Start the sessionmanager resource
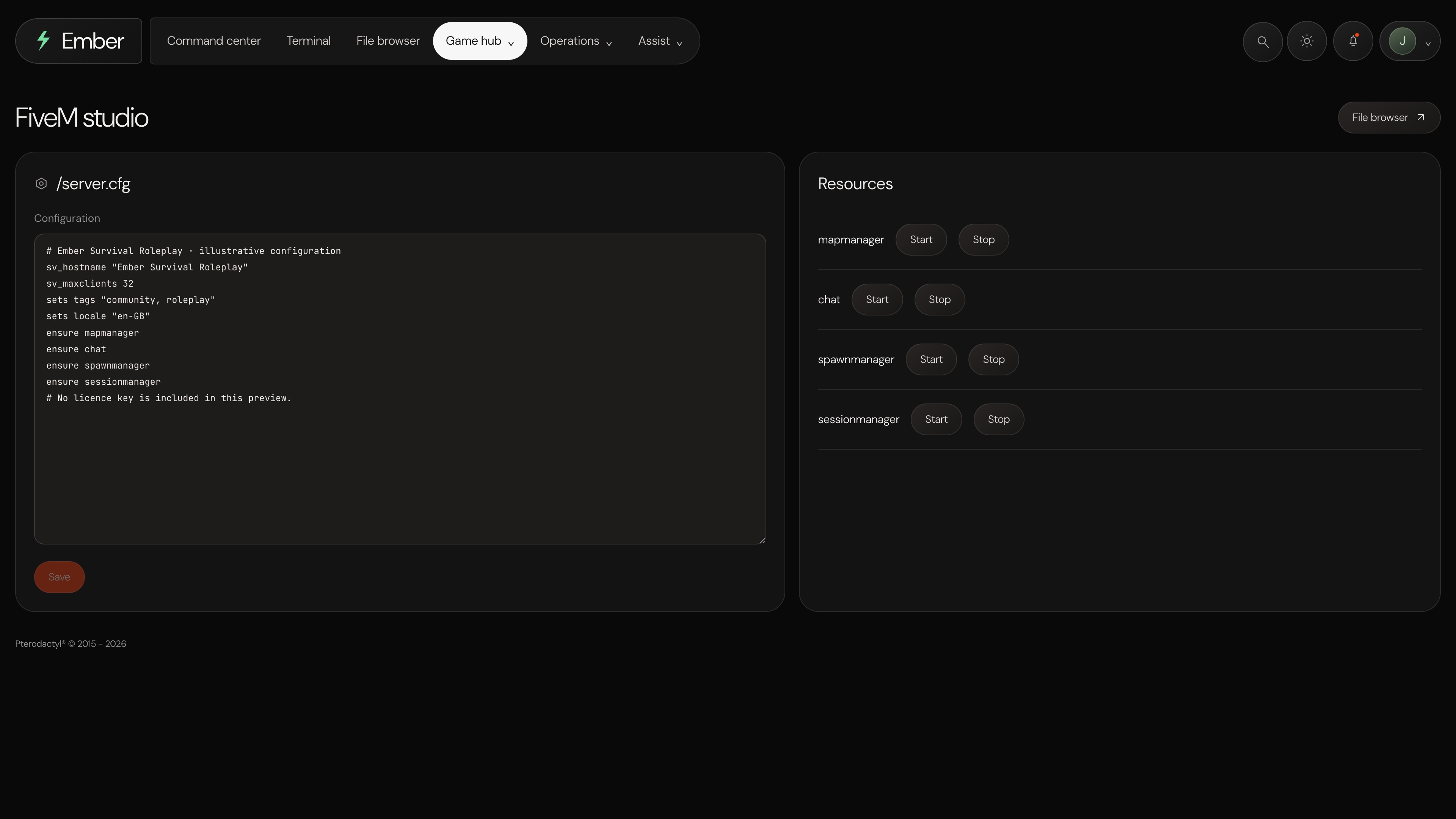This screenshot has height=819, width=1456. tap(937, 419)
